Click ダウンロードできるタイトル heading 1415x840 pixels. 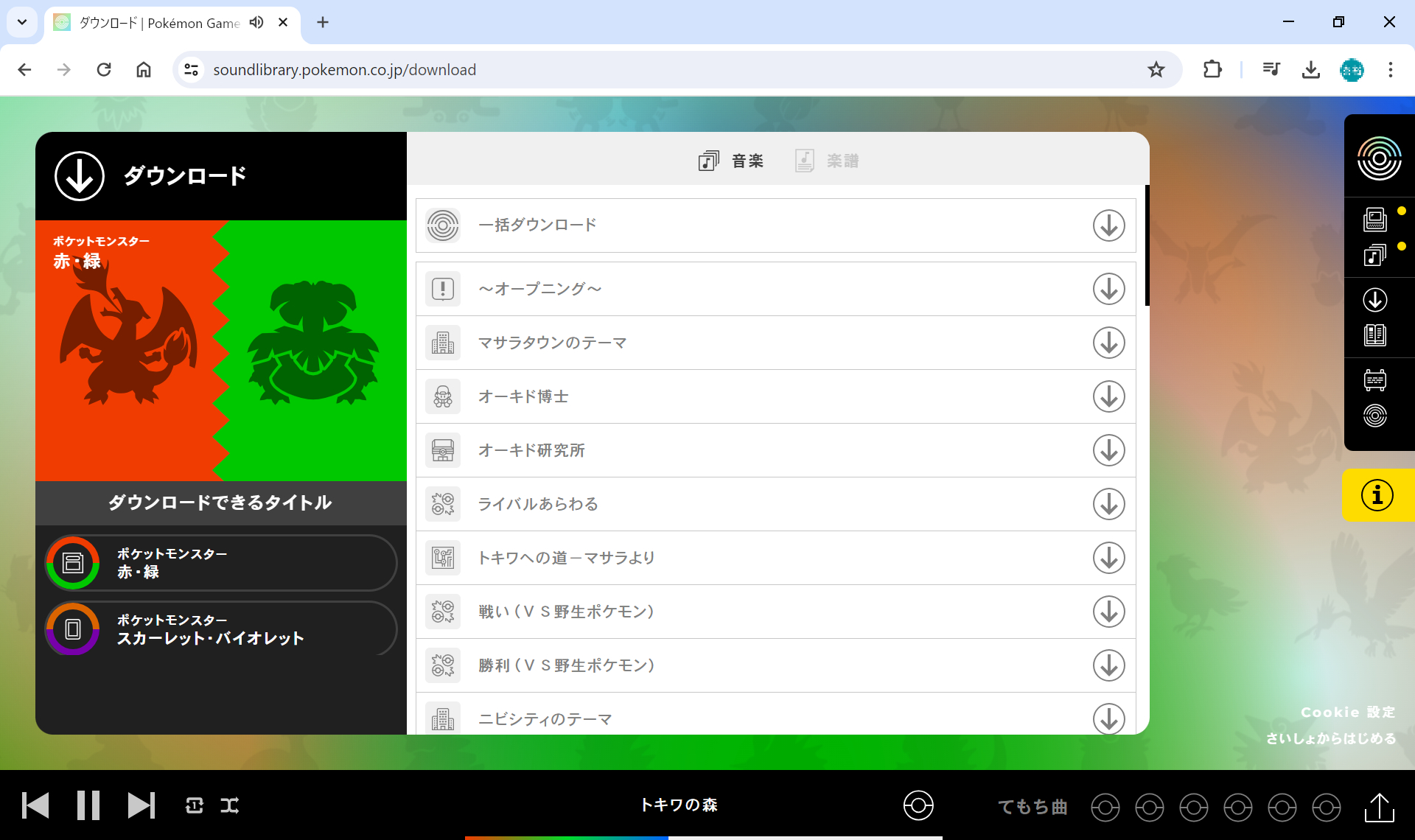(220, 503)
